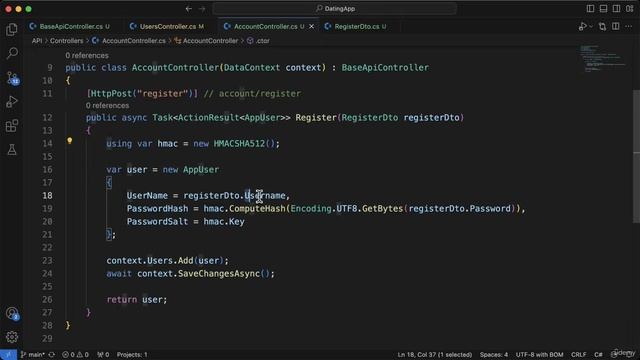
Task: Switch to the BaseApiController.cs tab
Action: 70,27
